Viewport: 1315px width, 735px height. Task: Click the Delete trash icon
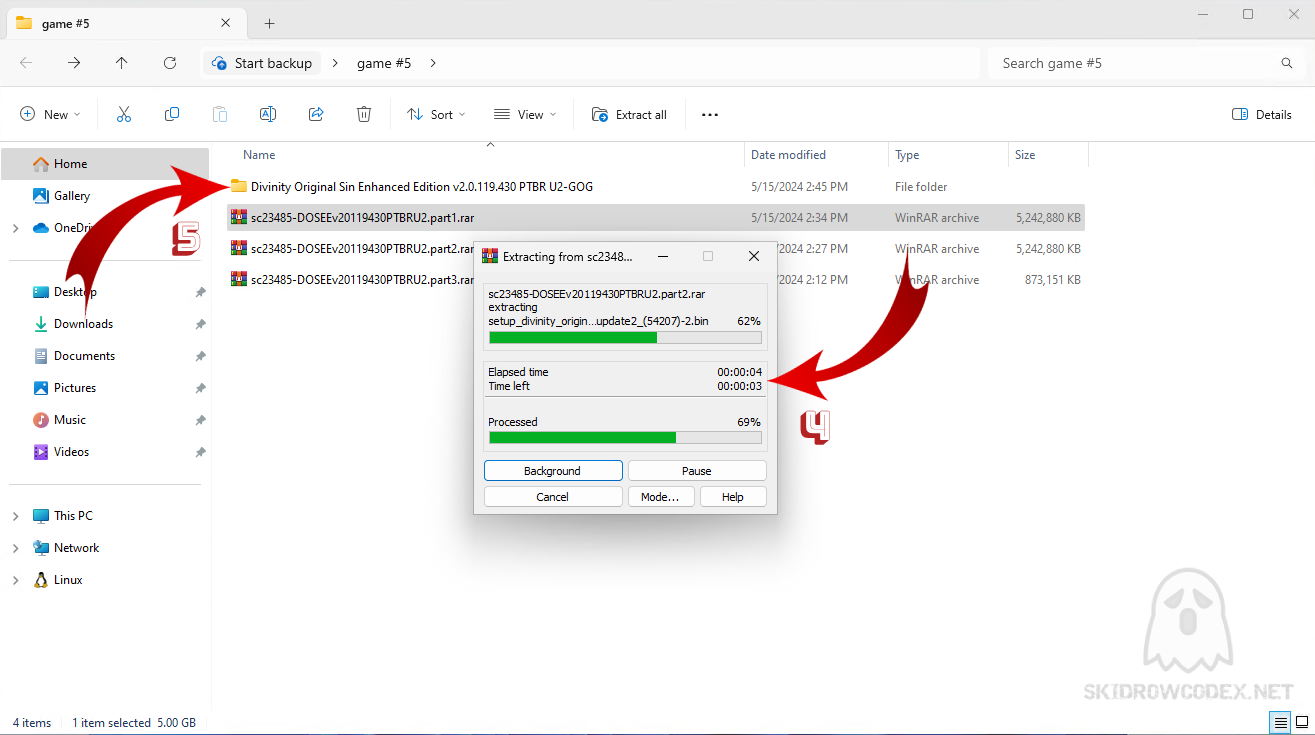coord(364,115)
